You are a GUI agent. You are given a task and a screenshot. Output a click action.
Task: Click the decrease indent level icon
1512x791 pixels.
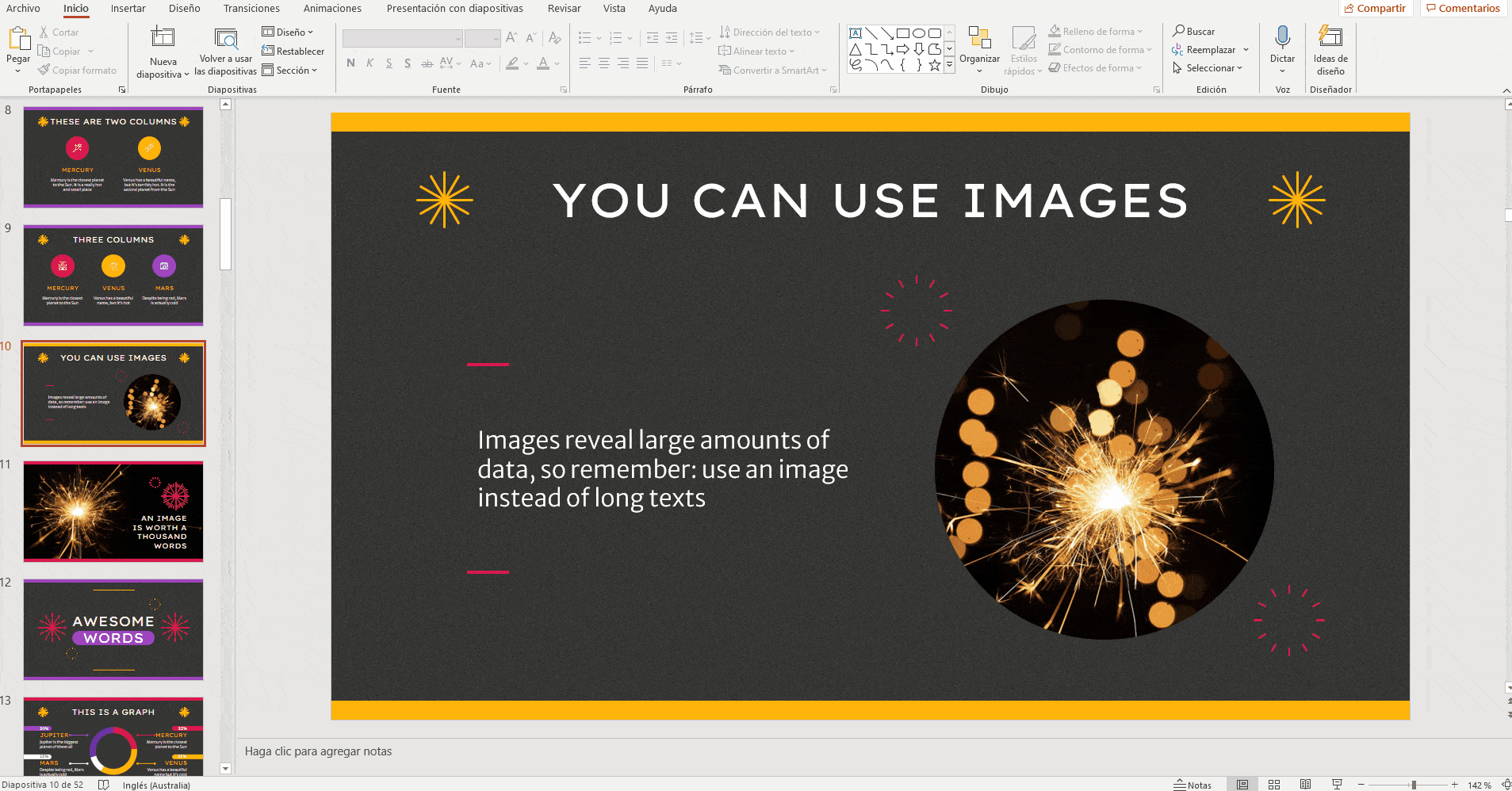[x=652, y=37]
